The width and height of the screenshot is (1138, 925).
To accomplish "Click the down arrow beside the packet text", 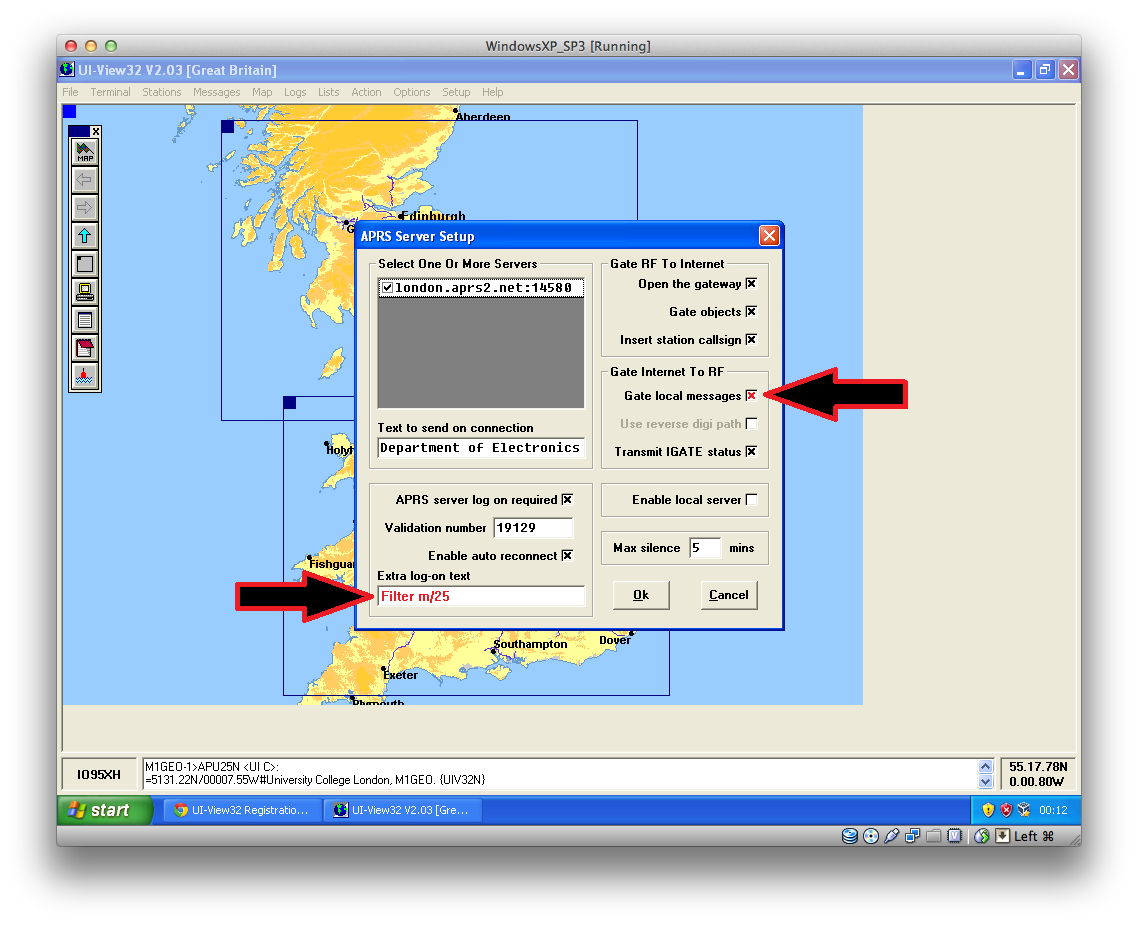I will click(x=985, y=781).
